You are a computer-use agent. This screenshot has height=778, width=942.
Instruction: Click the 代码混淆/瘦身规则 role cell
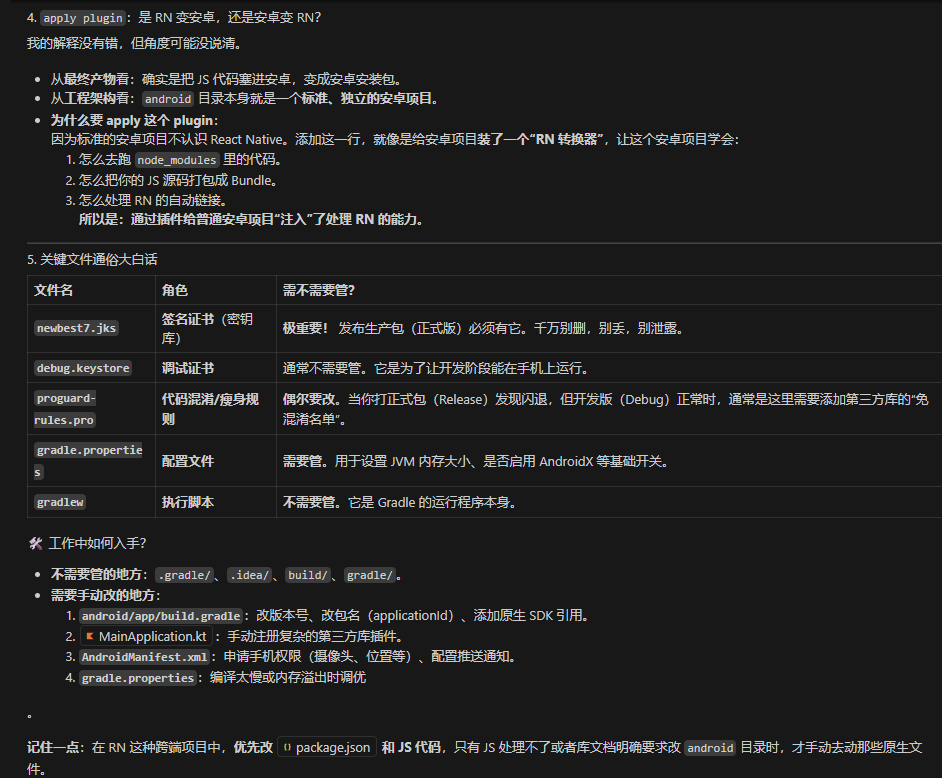tap(216, 409)
